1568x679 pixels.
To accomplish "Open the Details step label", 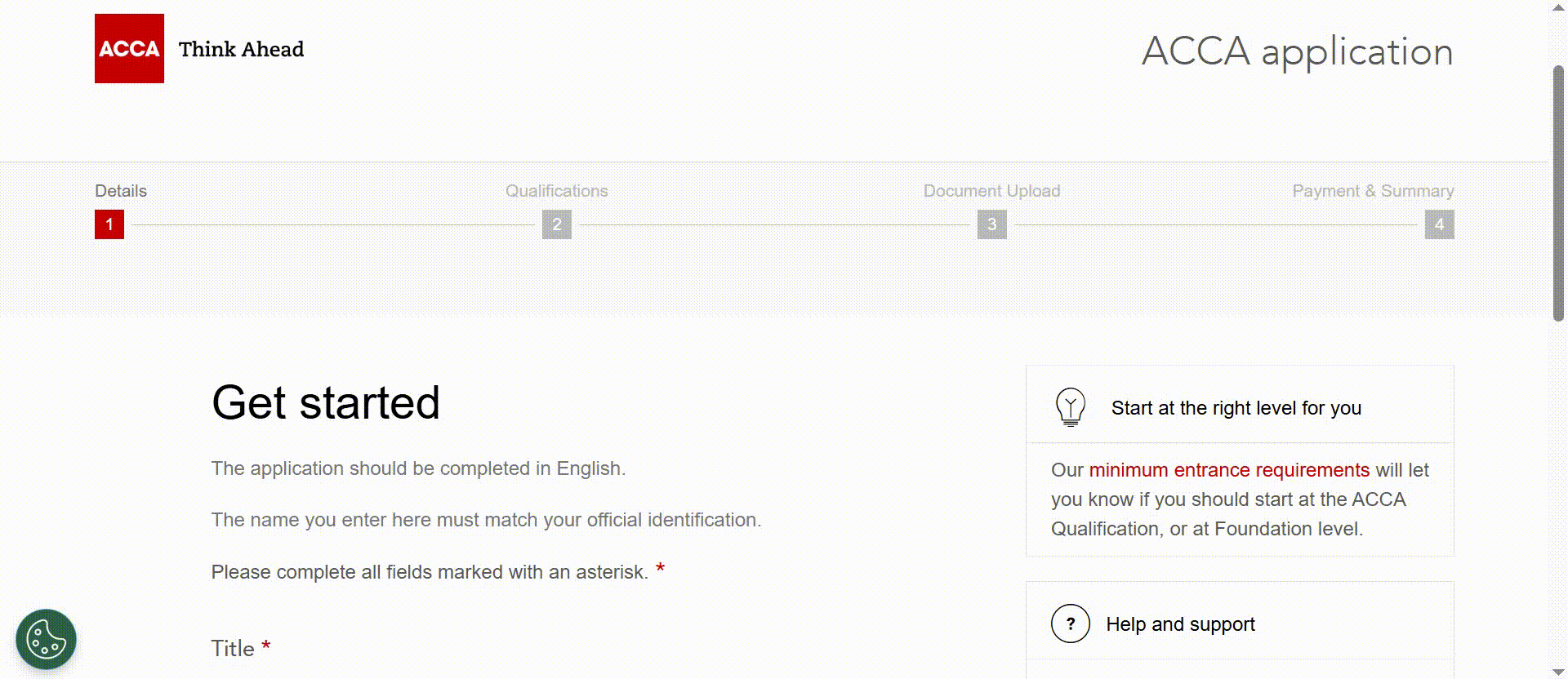I will 121,191.
